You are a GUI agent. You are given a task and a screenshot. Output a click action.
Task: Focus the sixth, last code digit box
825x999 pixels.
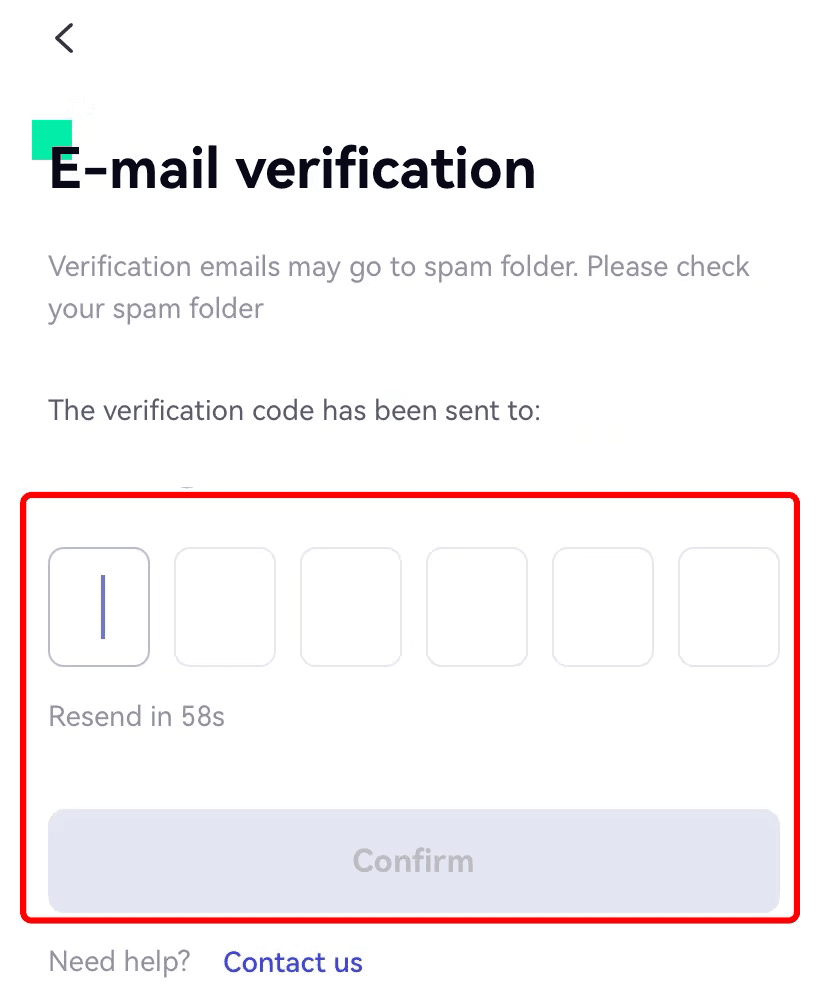pyautogui.click(x=728, y=607)
